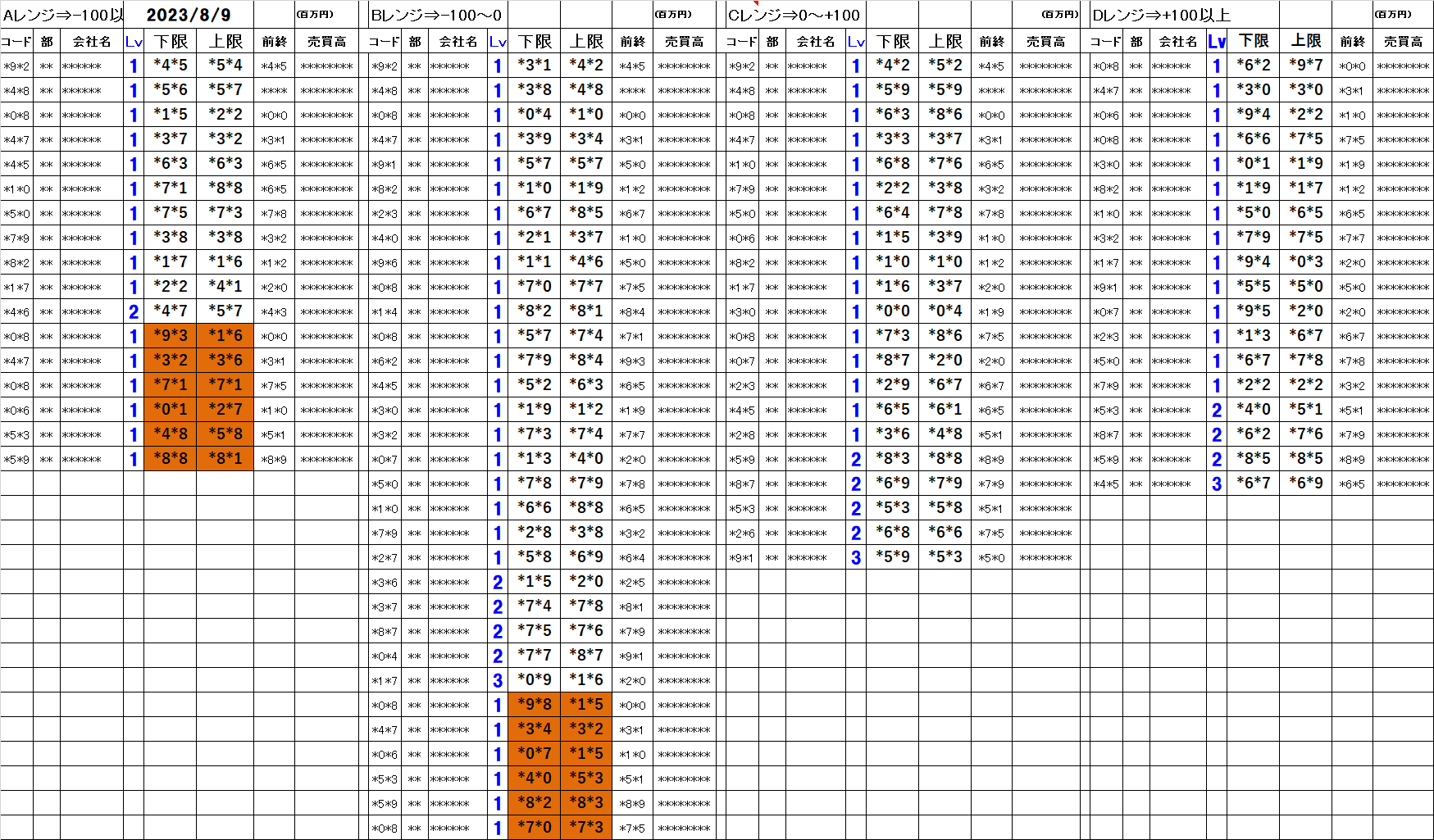Image resolution: width=1434 pixels, height=840 pixels.
Task: Select orange cell *3*6 in A range 上限
Action: click(x=225, y=361)
